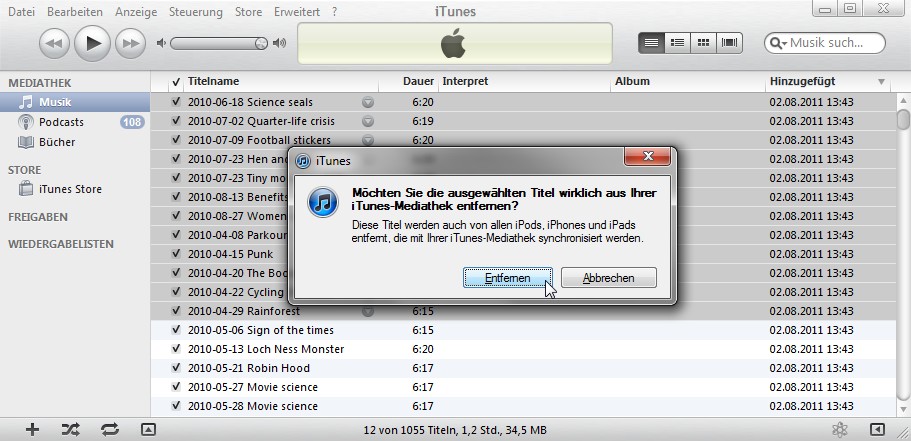
Task: Open the Anzeige menu
Action: (136, 12)
